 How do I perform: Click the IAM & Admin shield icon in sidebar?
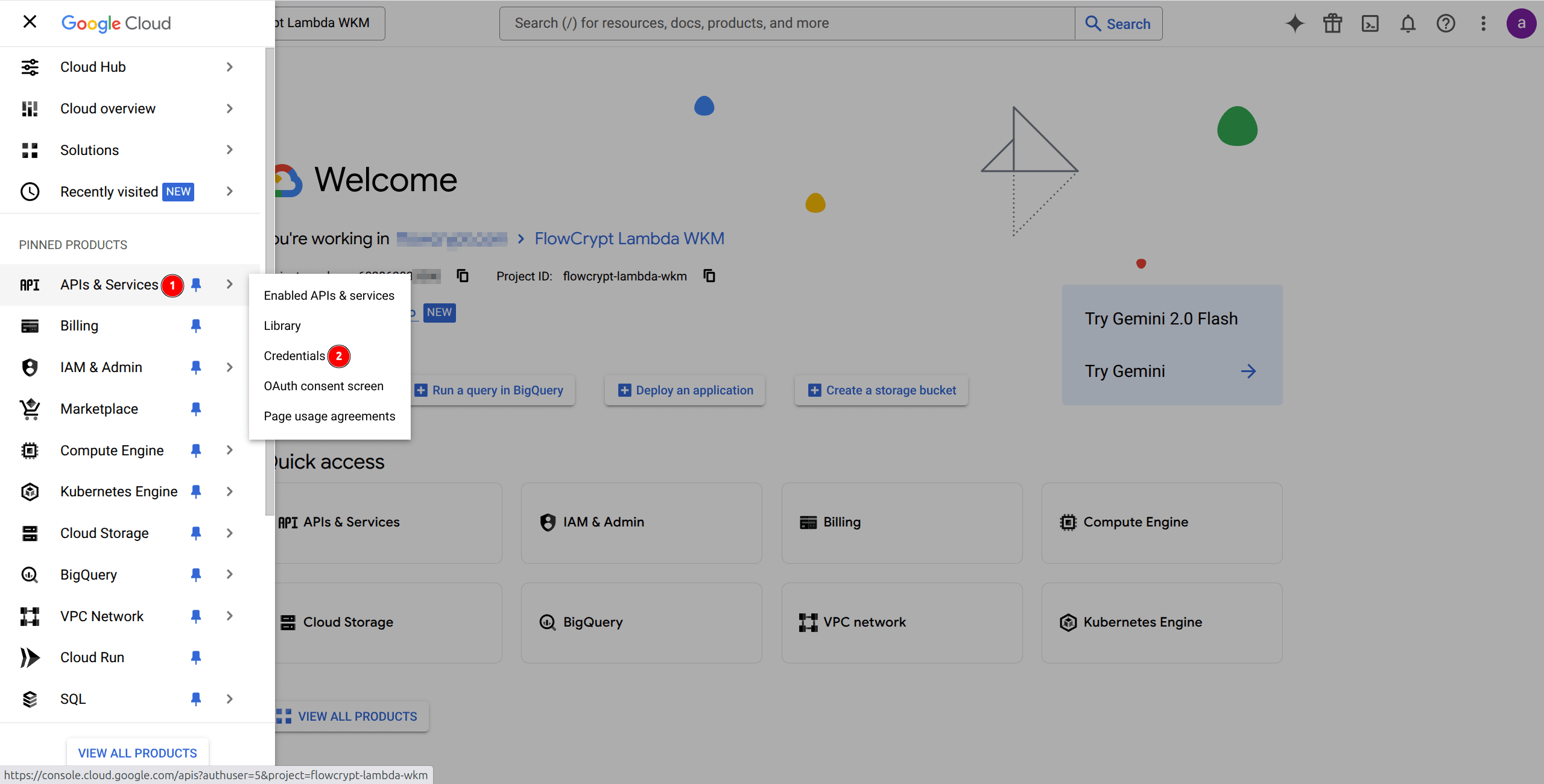pyautogui.click(x=30, y=367)
